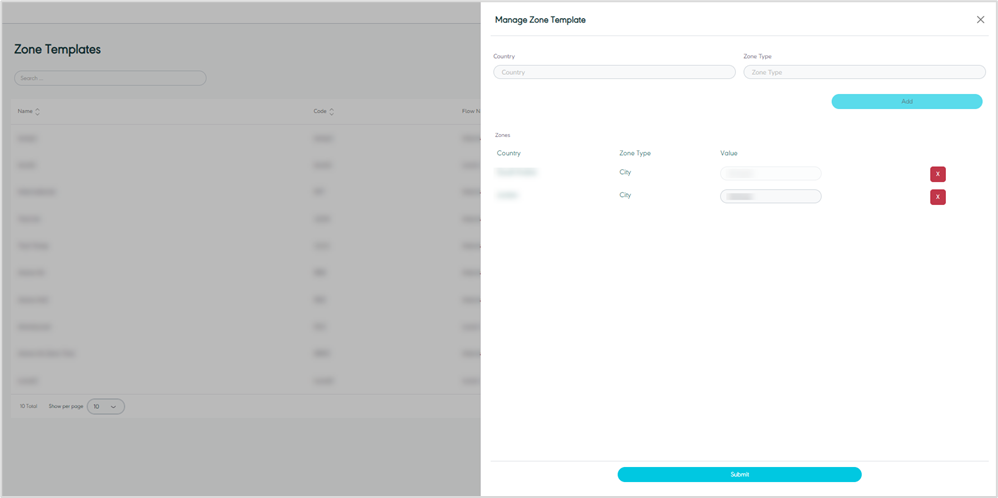
Task: Remove the second zone row
Action: point(937,197)
